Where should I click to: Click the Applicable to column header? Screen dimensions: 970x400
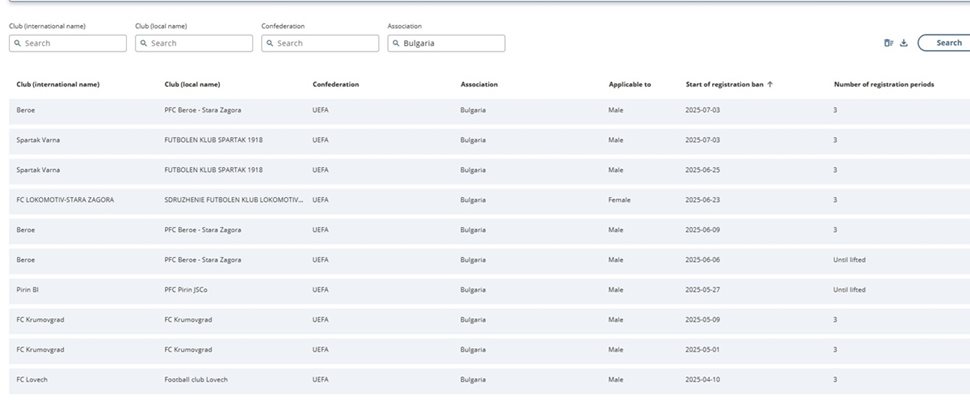pyautogui.click(x=629, y=85)
